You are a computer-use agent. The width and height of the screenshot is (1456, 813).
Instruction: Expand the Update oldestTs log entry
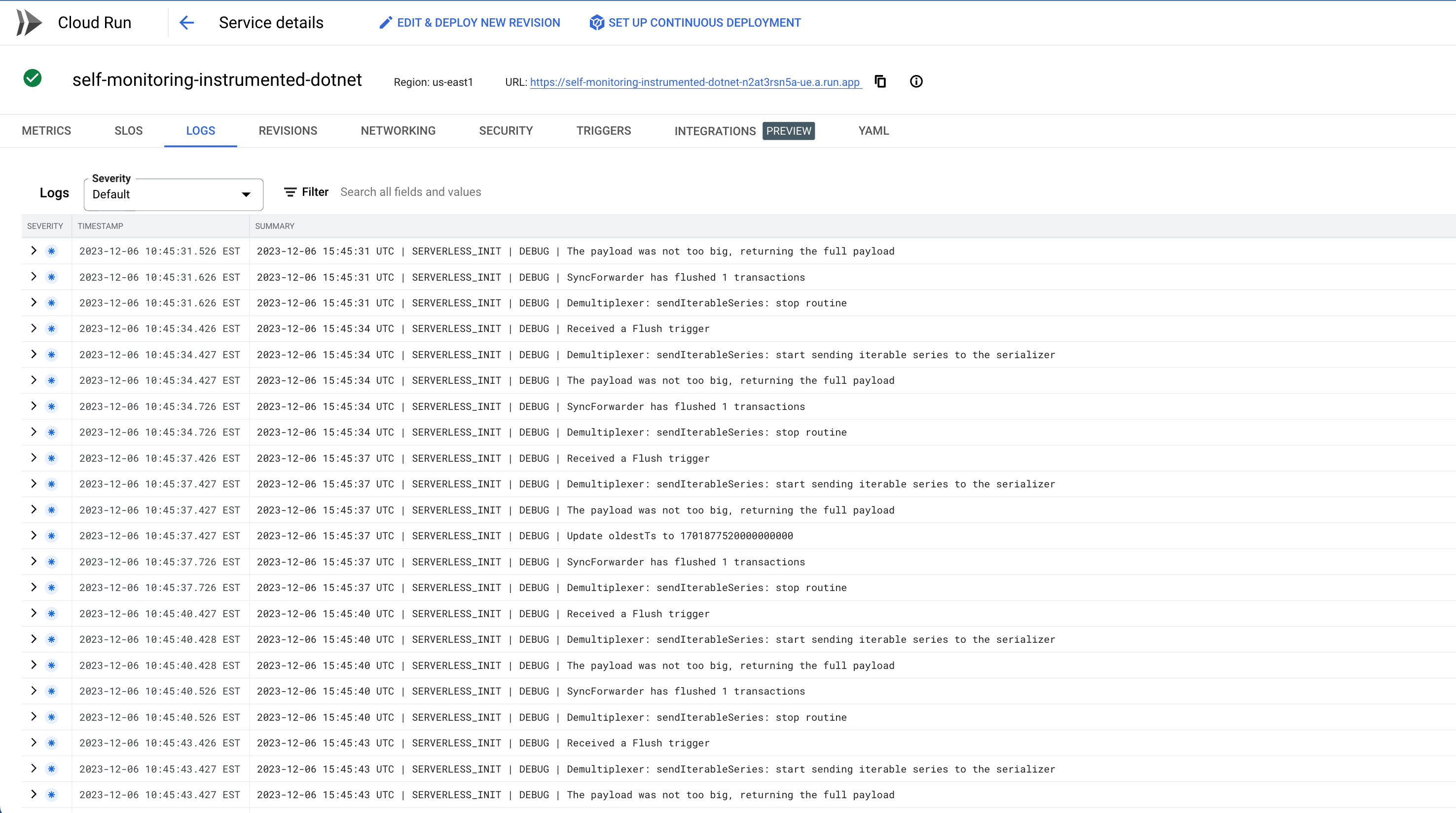coord(34,535)
